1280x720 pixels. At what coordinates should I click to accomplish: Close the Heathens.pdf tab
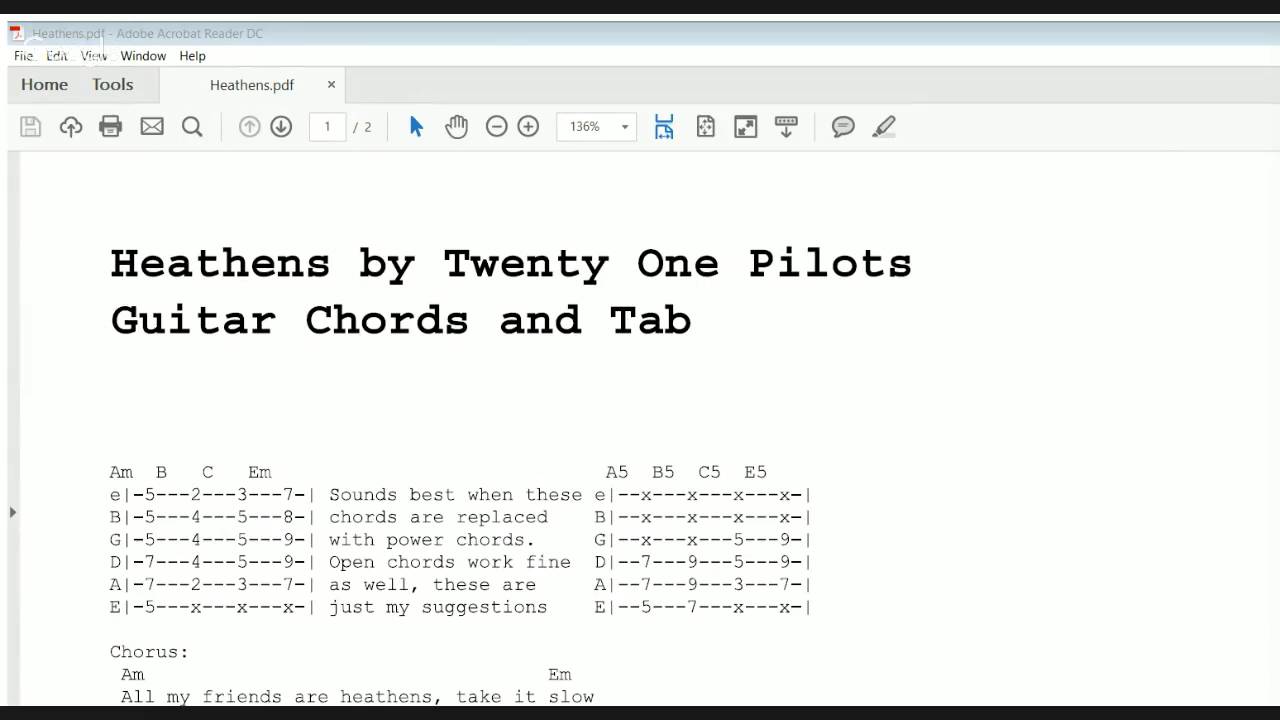[x=331, y=85]
